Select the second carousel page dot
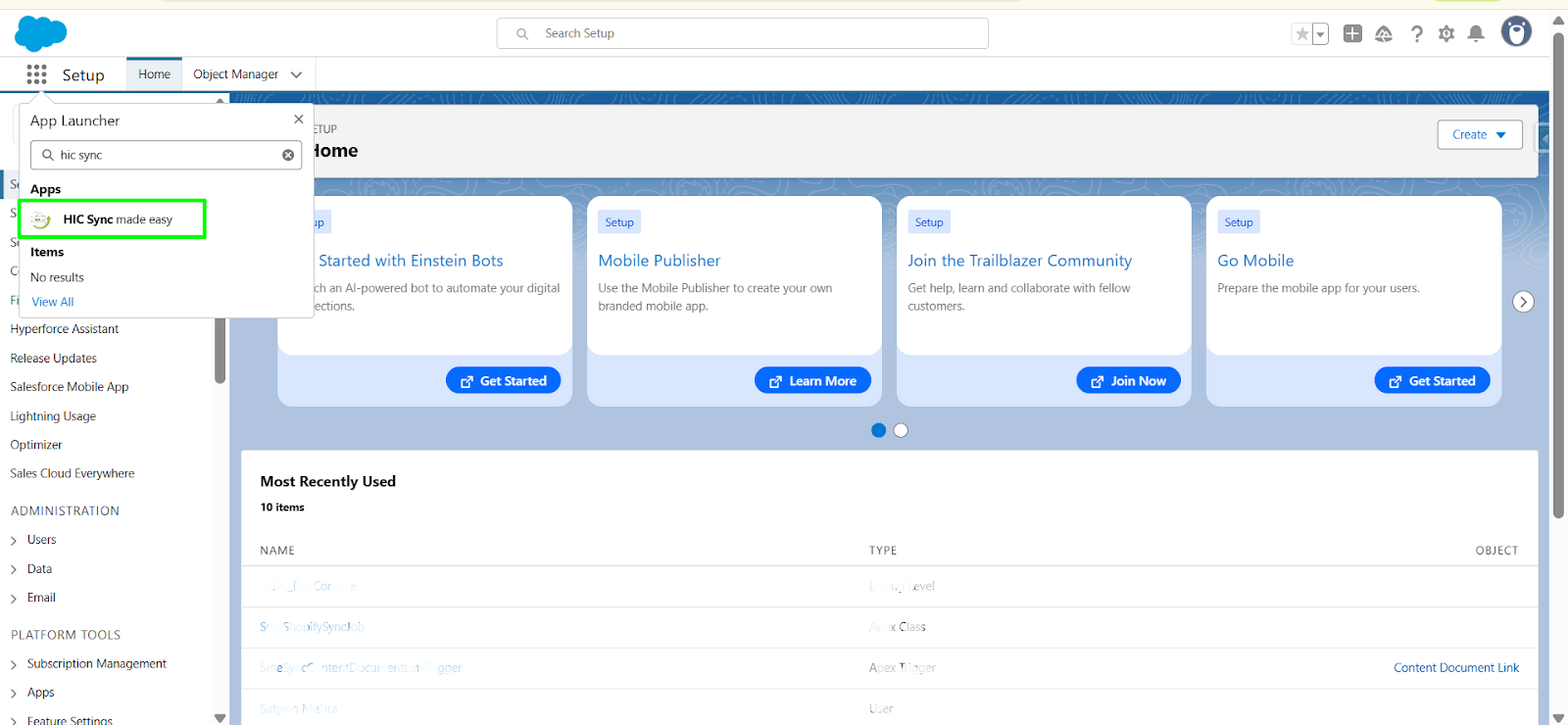 tap(901, 430)
